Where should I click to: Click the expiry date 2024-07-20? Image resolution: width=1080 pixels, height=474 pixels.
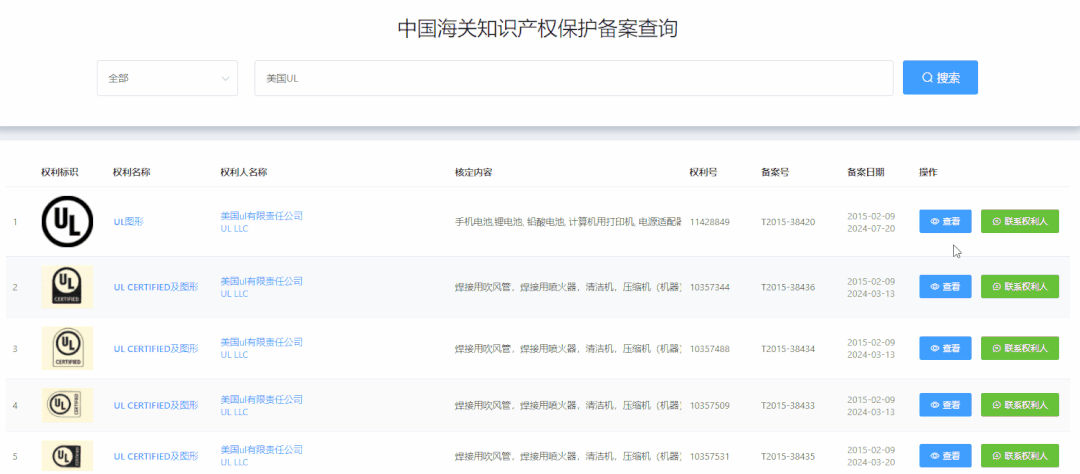[871, 229]
